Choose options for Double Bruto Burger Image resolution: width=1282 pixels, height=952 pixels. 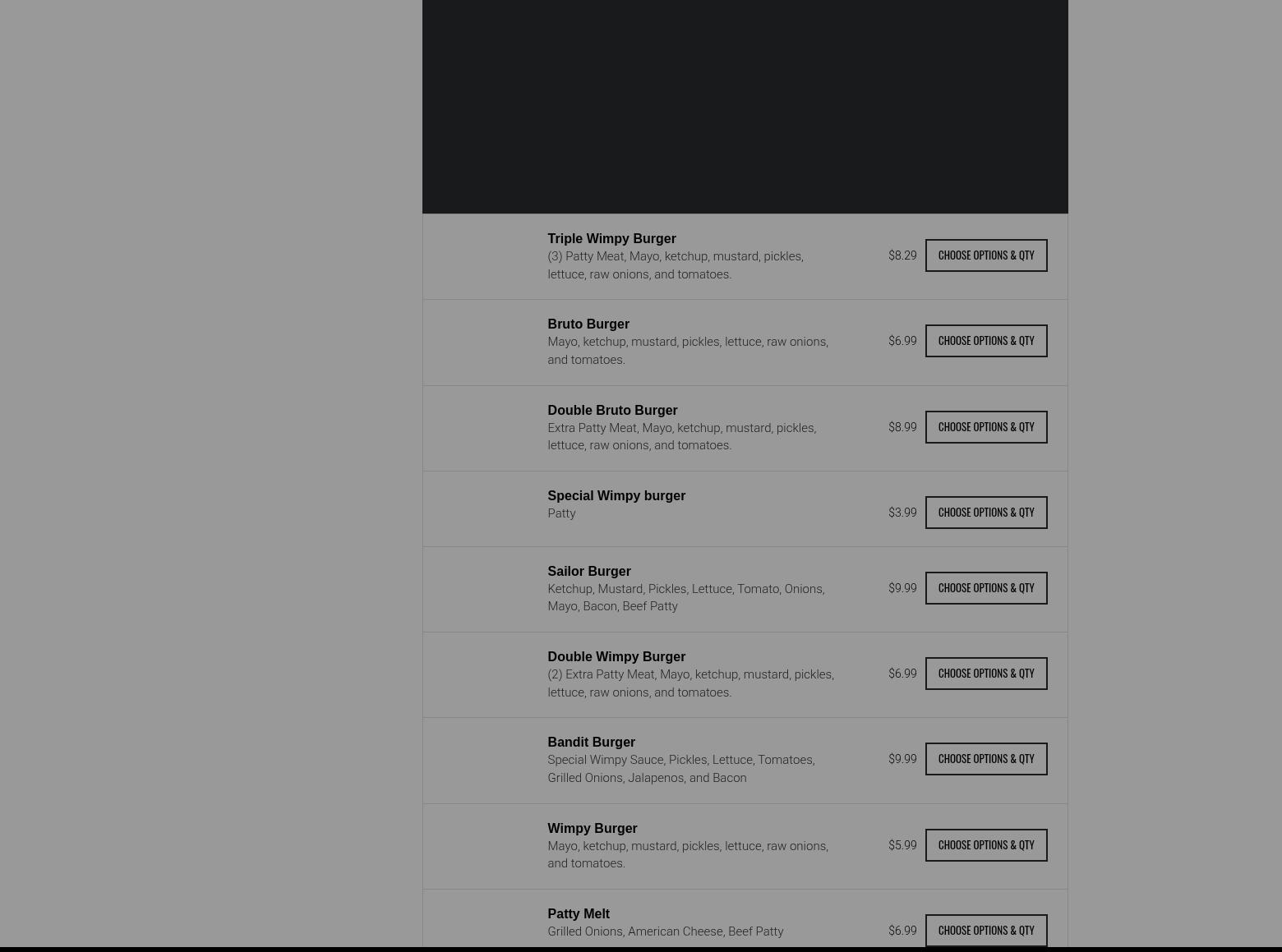click(986, 427)
